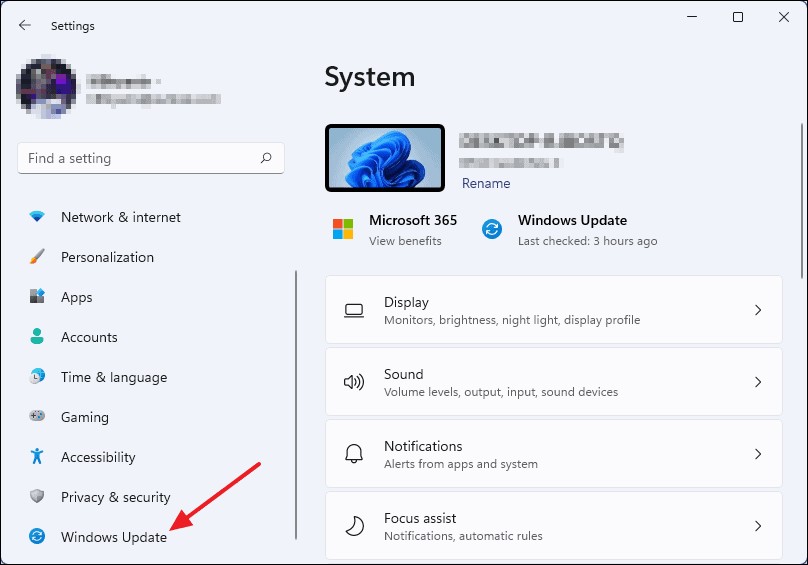Click the Apps sidebar icon
This screenshot has width=808, height=565.
37,296
